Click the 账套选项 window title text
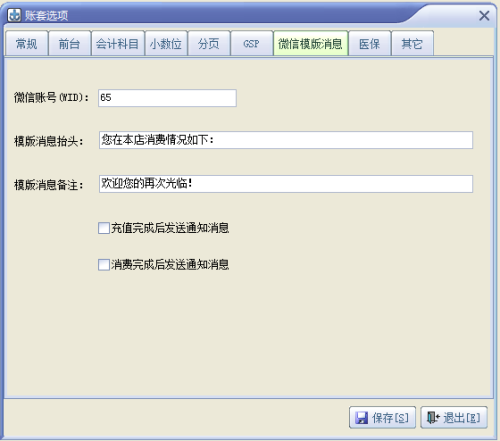The height and width of the screenshot is (441, 500). click(x=46, y=15)
